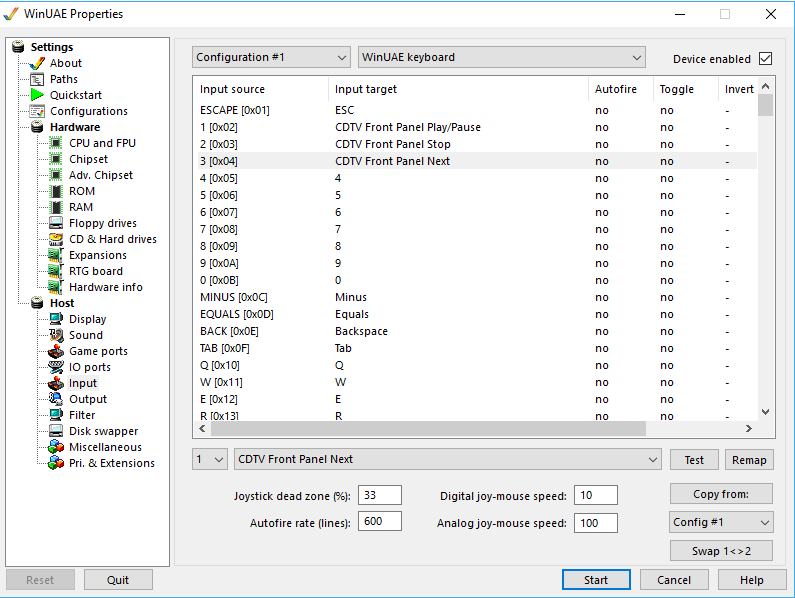Select the MINUS [0x0C] row

[x=477, y=297]
